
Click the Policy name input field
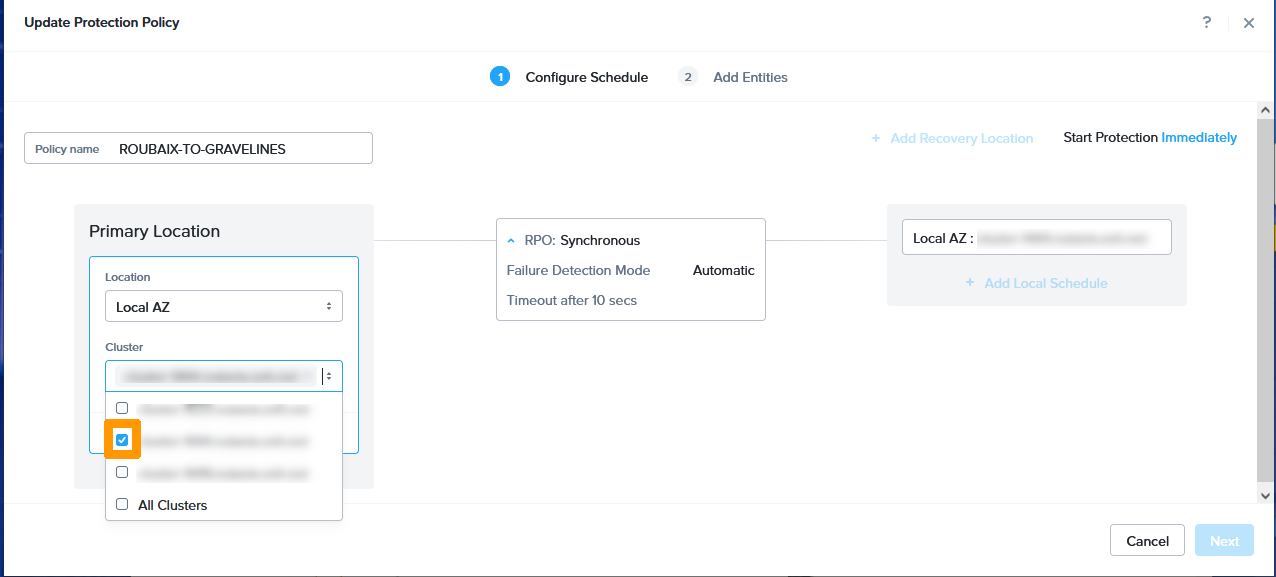[x=240, y=149]
